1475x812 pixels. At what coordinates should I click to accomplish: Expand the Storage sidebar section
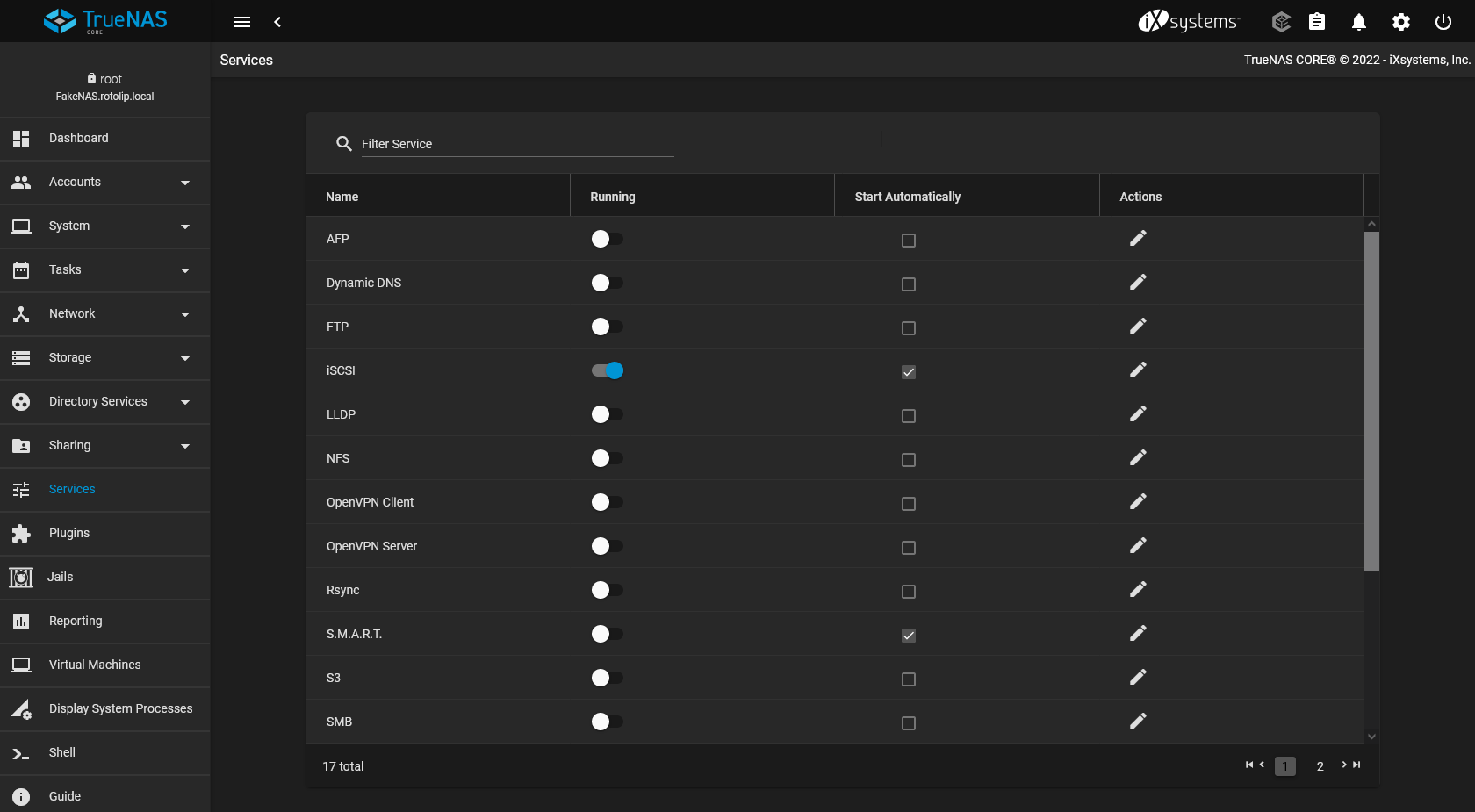point(105,357)
